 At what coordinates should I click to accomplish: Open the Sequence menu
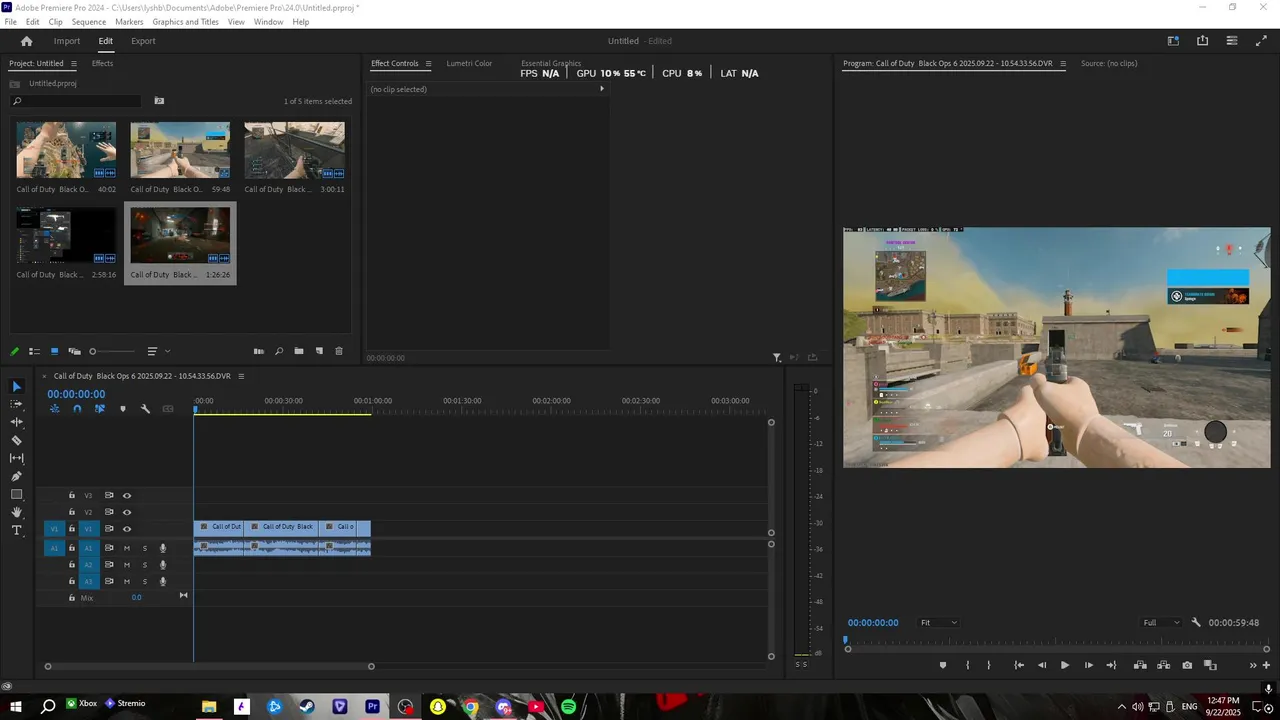tap(89, 22)
